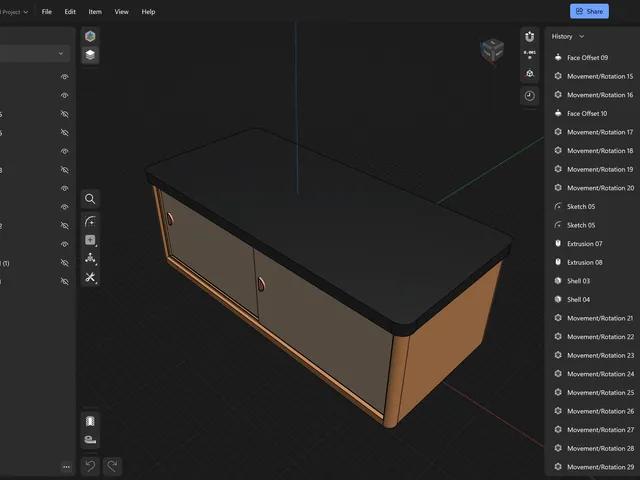Open the Item menu
The height and width of the screenshot is (480, 640).
(x=95, y=12)
